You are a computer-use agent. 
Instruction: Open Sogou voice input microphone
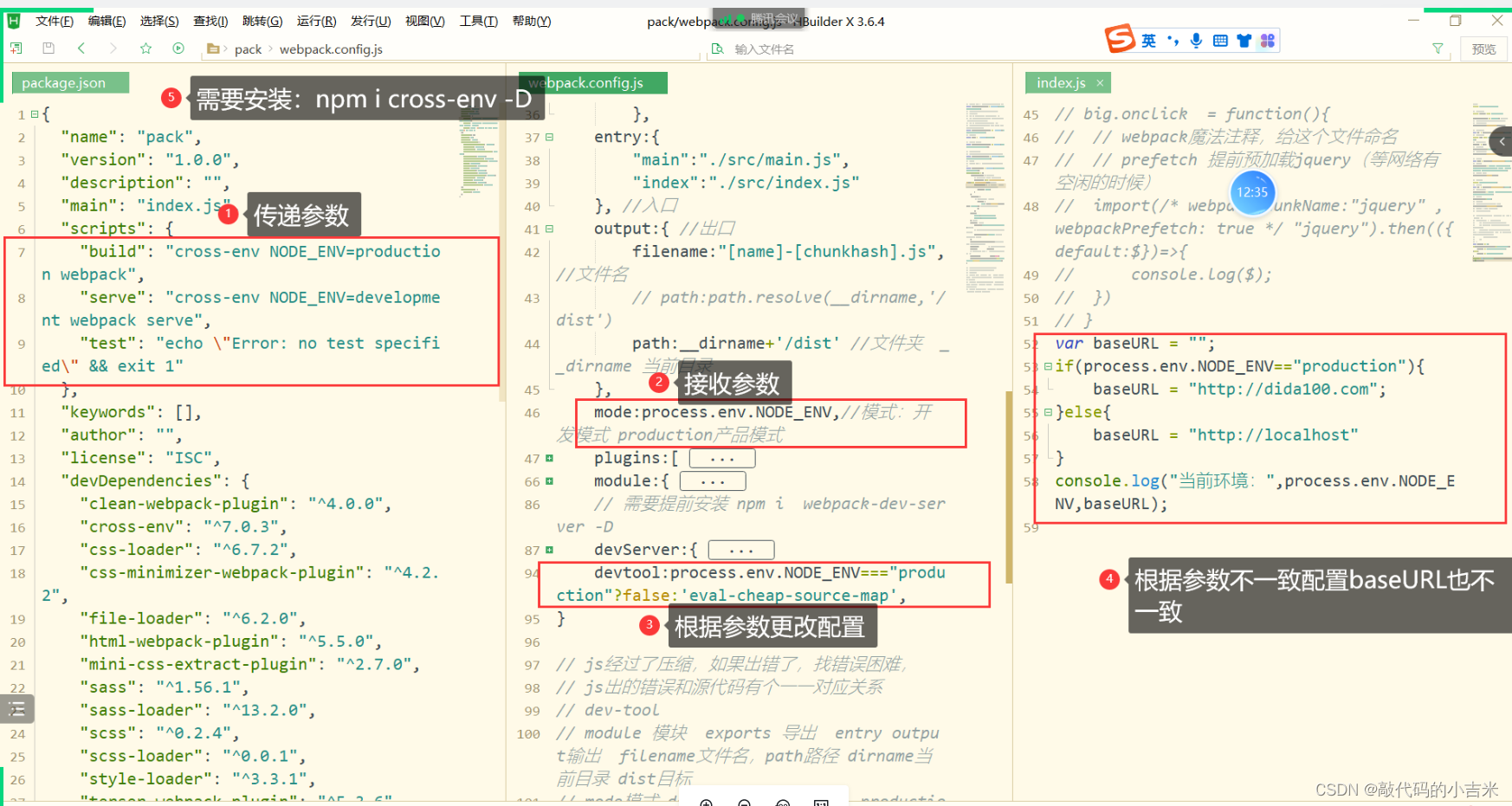tap(1196, 41)
